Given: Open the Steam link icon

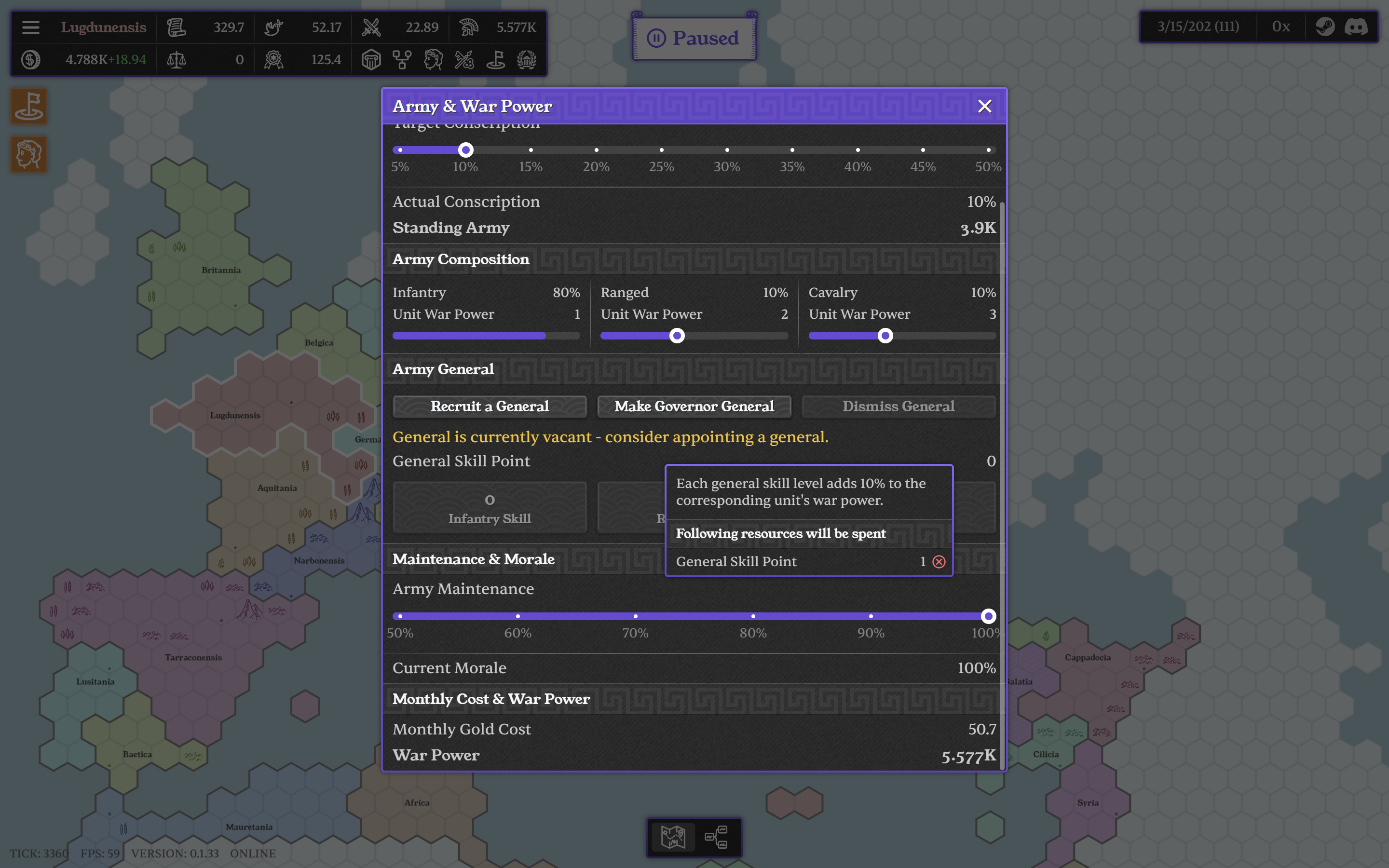Looking at the screenshot, I should [1325, 27].
